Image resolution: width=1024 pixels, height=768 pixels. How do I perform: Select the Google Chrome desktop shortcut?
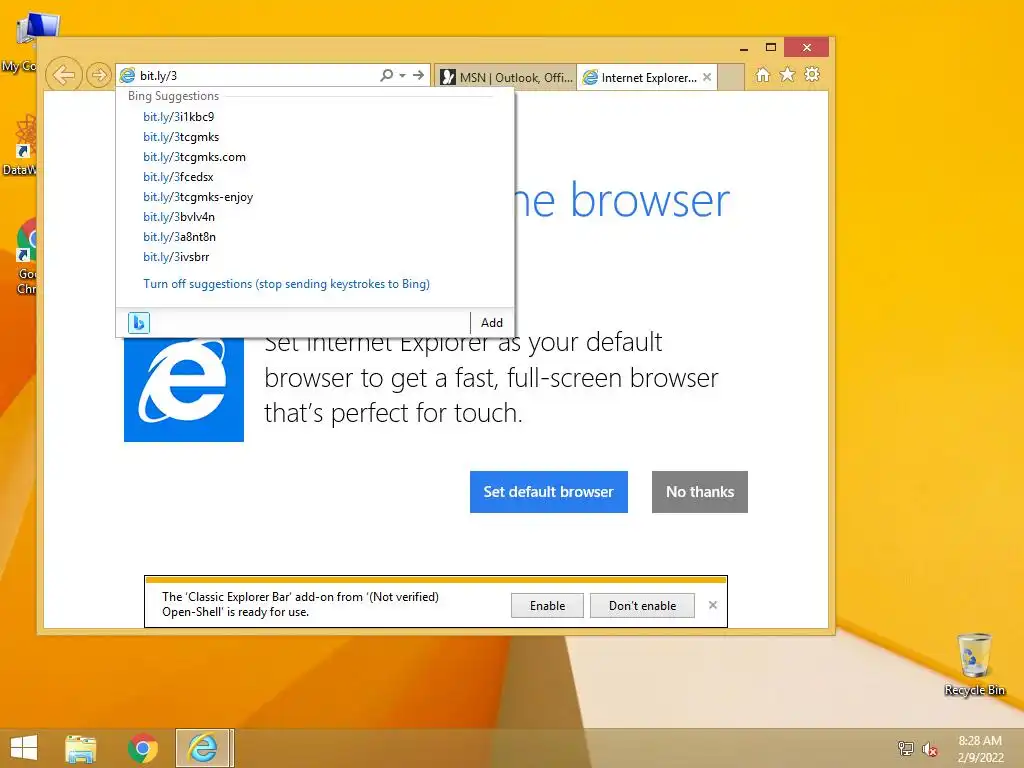tap(26, 257)
